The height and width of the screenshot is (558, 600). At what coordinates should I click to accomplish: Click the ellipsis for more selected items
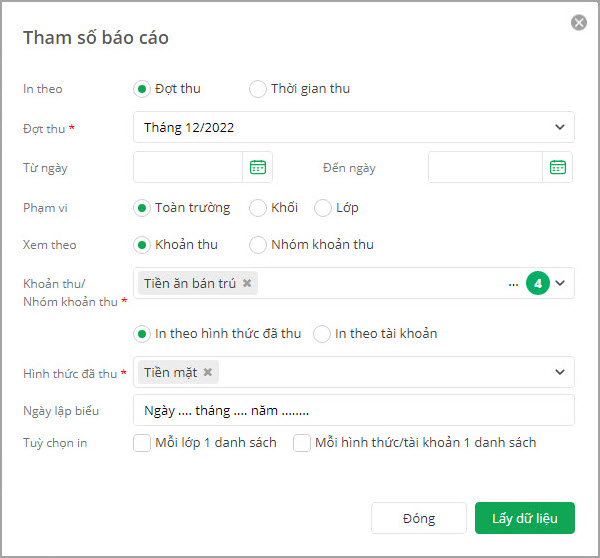point(514,284)
